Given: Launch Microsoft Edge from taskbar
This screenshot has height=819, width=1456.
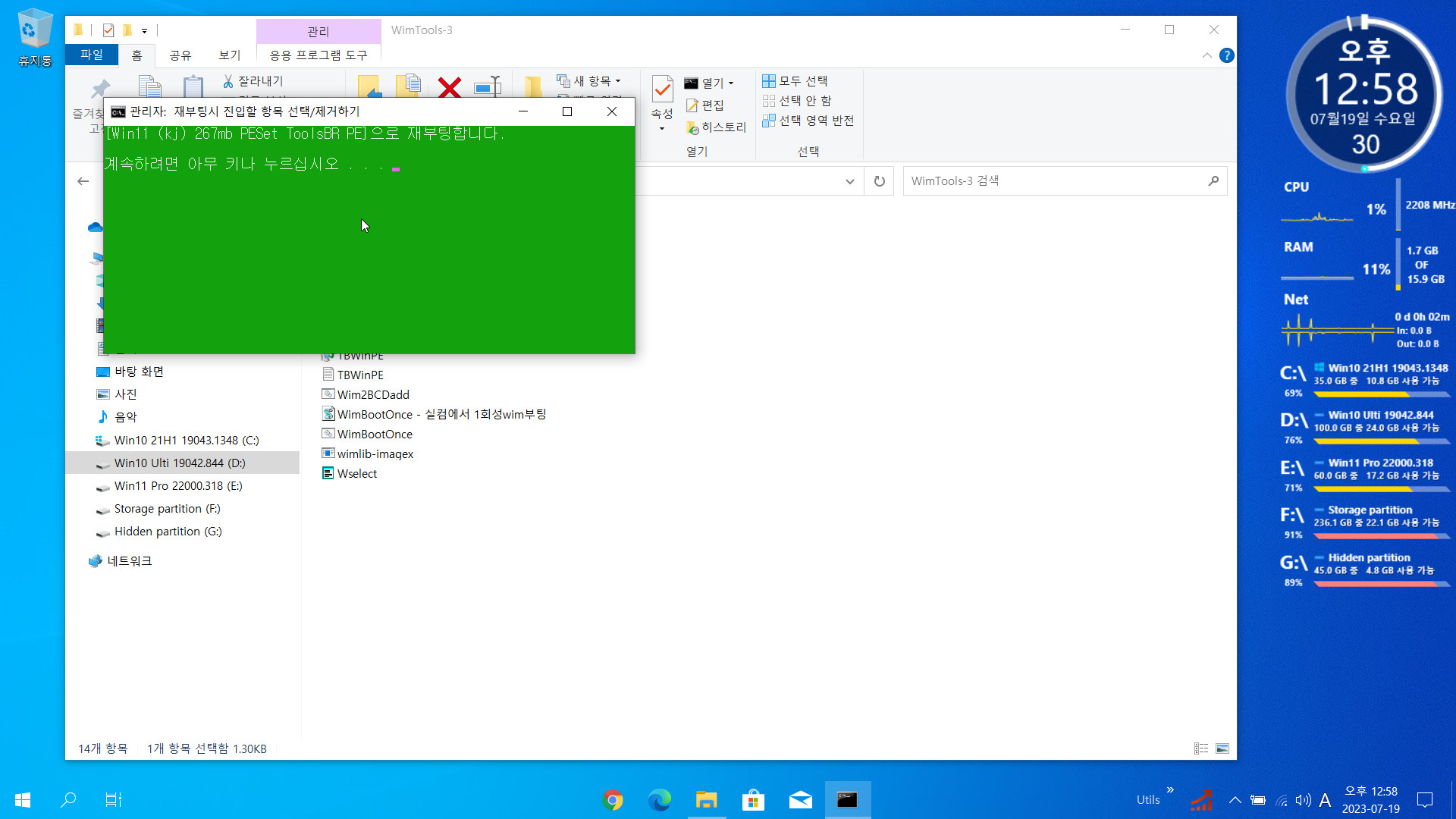Looking at the screenshot, I should click(x=660, y=800).
